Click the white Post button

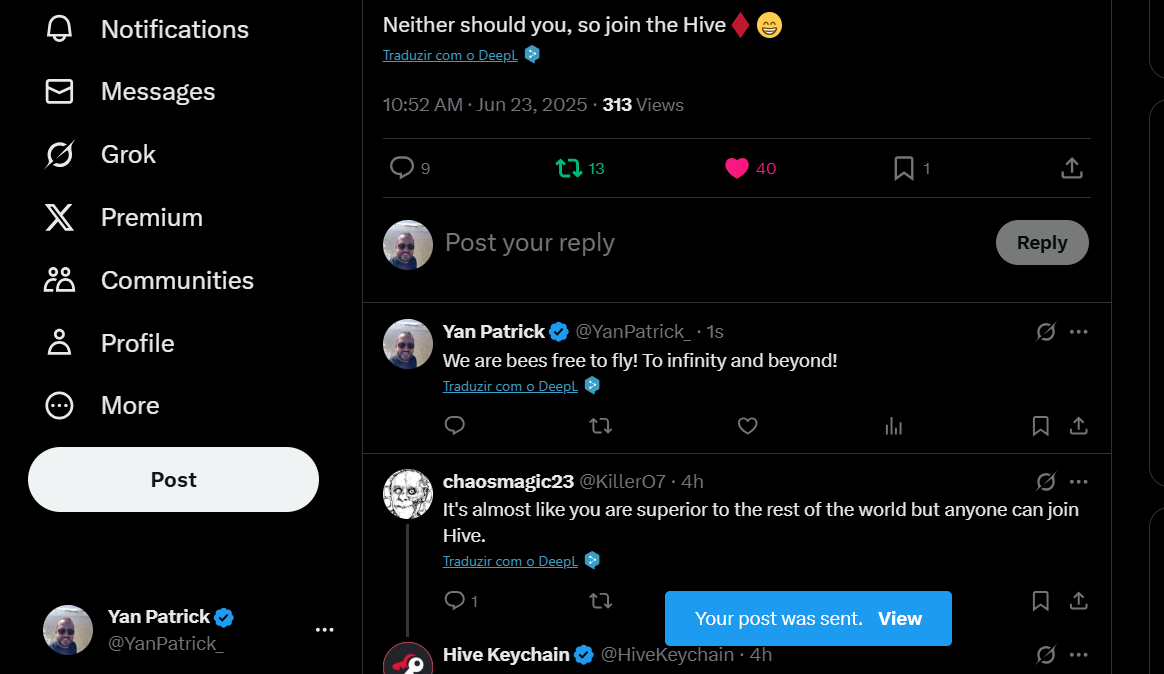[x=174, y=480]
